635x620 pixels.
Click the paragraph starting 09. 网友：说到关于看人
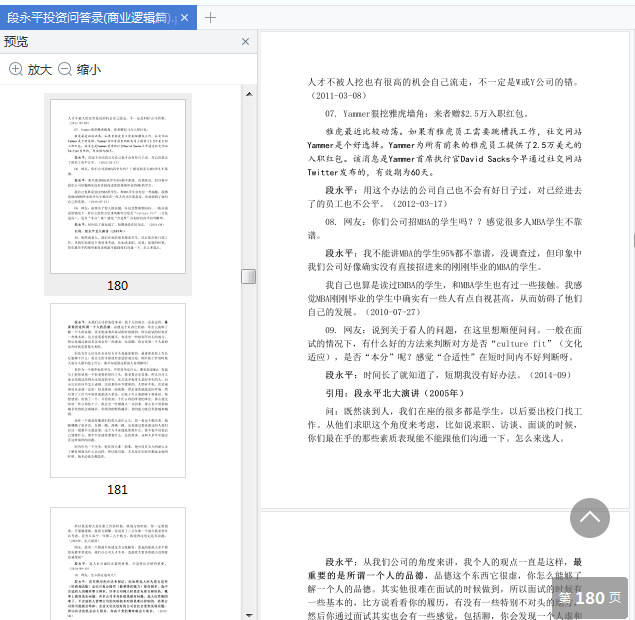[445, 343]
